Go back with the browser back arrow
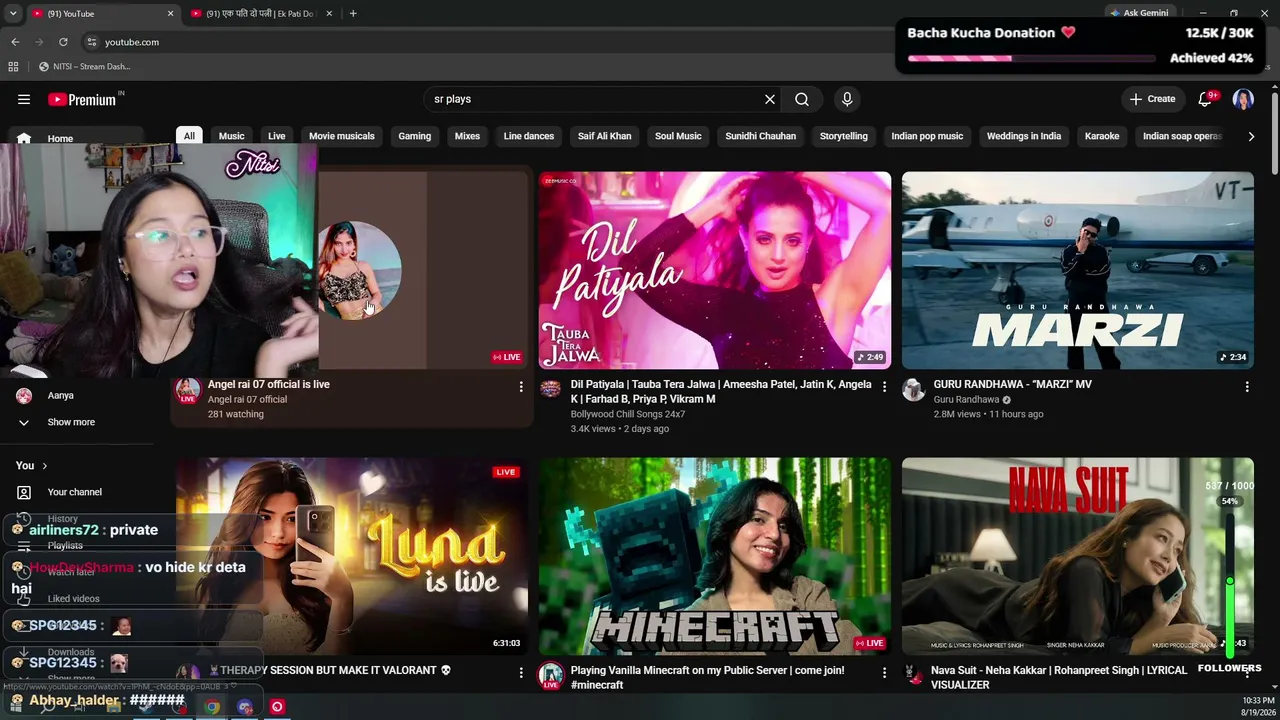 click(15, 42)
